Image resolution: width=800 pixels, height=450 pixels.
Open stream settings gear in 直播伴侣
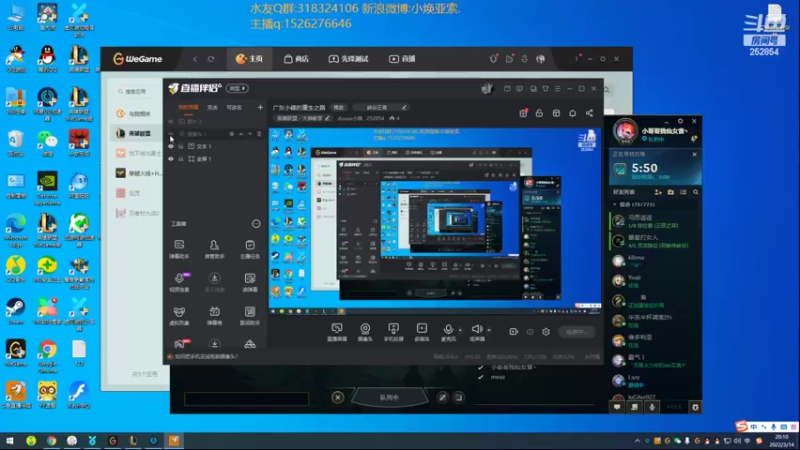(546, 332)
